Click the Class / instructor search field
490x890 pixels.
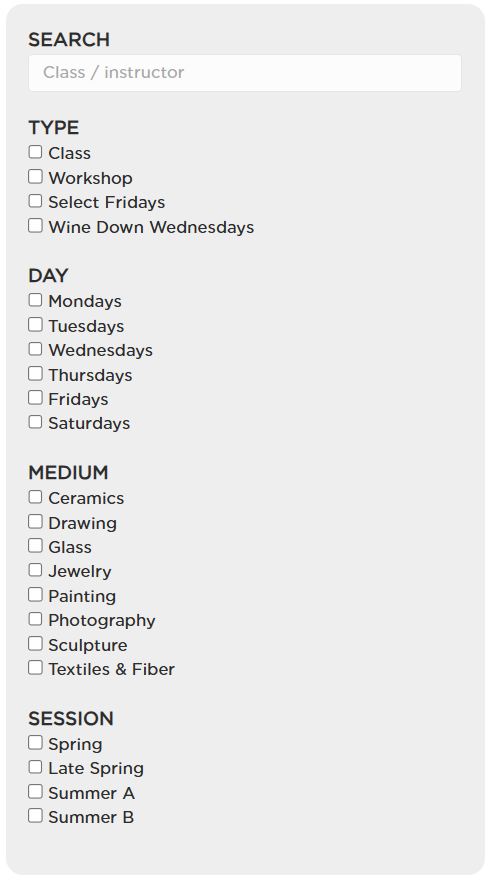[245, 73]
